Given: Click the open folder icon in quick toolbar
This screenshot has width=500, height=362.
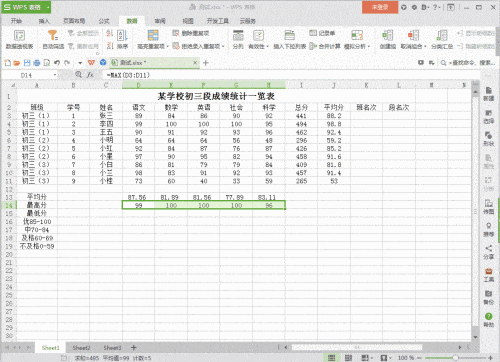Looking at the screenshot, I should [17, 63].
